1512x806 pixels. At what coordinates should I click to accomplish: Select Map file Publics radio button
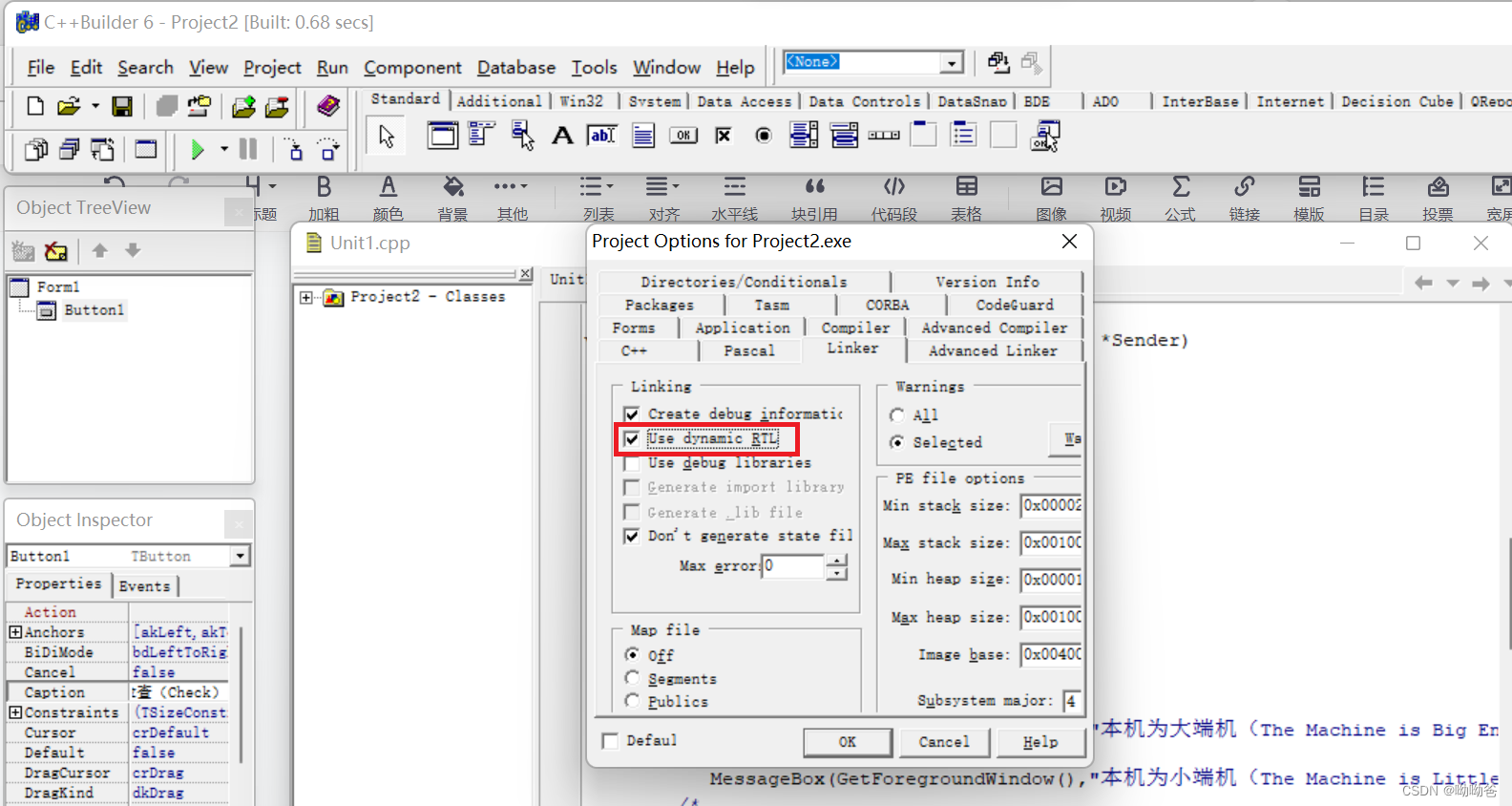coord(632,701)
